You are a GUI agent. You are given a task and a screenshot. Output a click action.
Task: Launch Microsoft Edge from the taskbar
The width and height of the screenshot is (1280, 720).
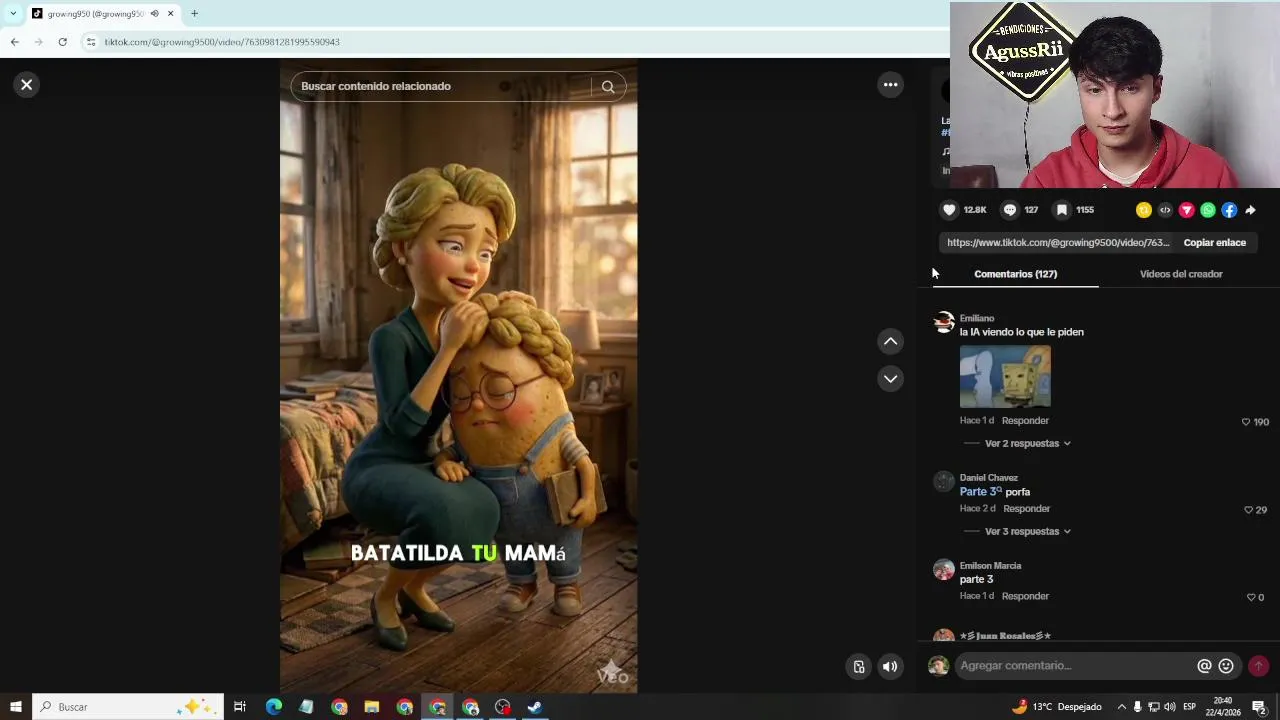click(x=273, y=707)
